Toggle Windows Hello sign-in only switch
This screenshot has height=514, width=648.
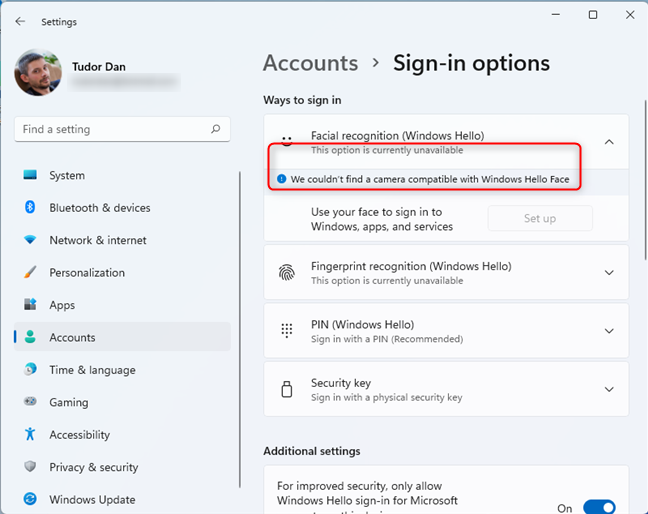[x=599, y=507]
